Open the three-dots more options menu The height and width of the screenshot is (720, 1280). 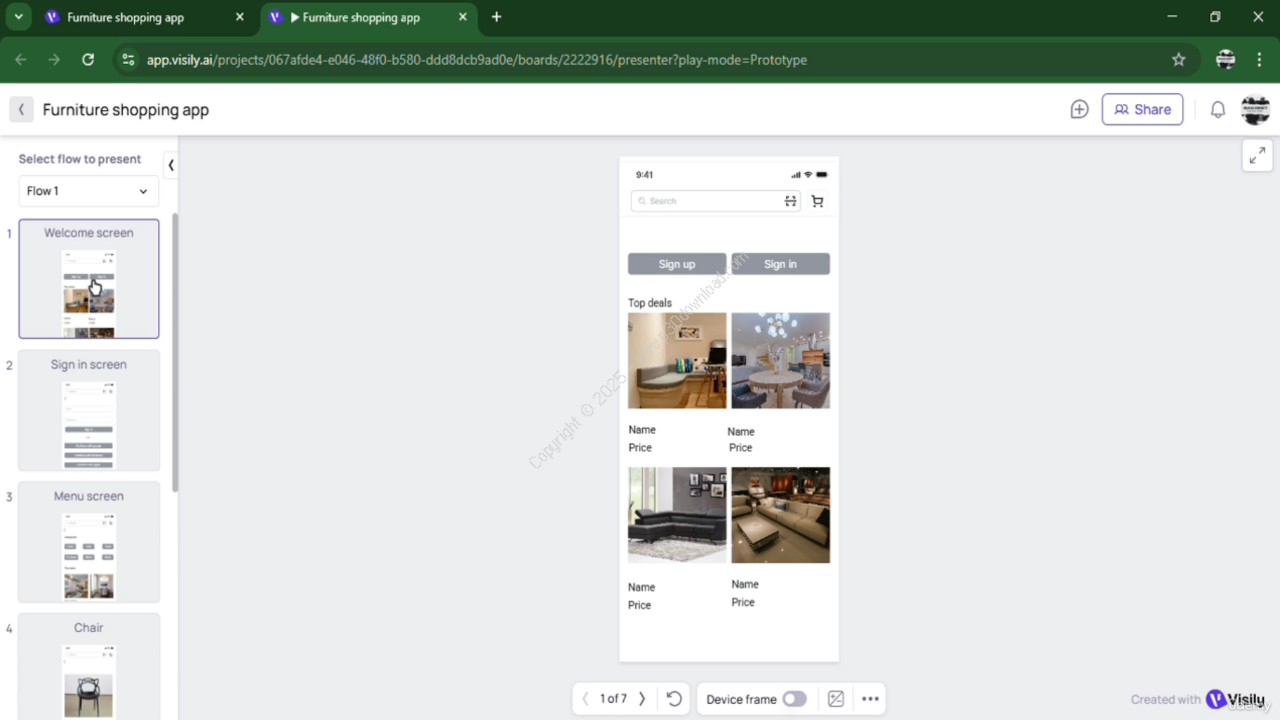pyautogui.click(x=870, y=699)
